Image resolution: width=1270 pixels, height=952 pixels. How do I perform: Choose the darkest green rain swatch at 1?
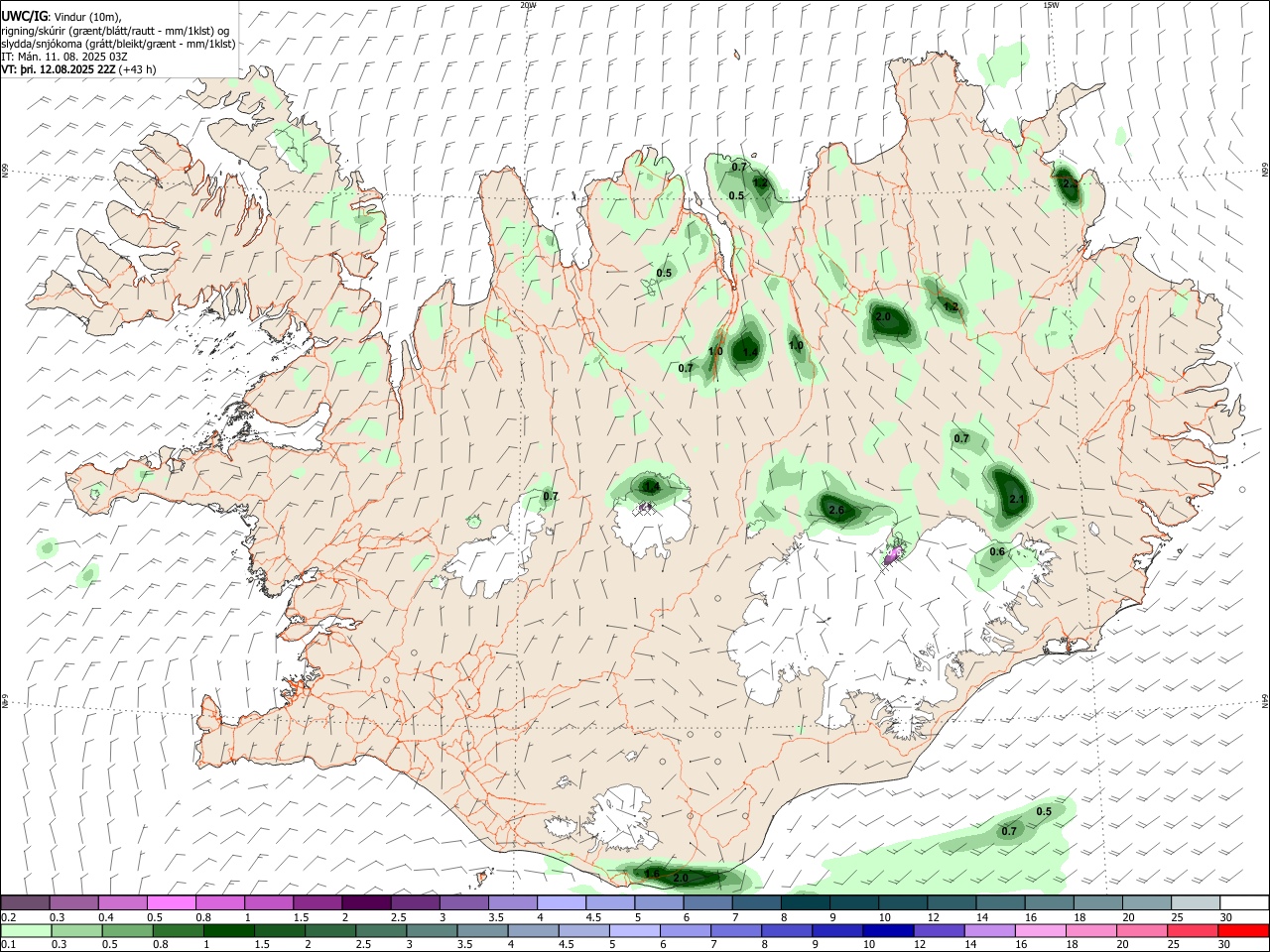click(228, 930)
